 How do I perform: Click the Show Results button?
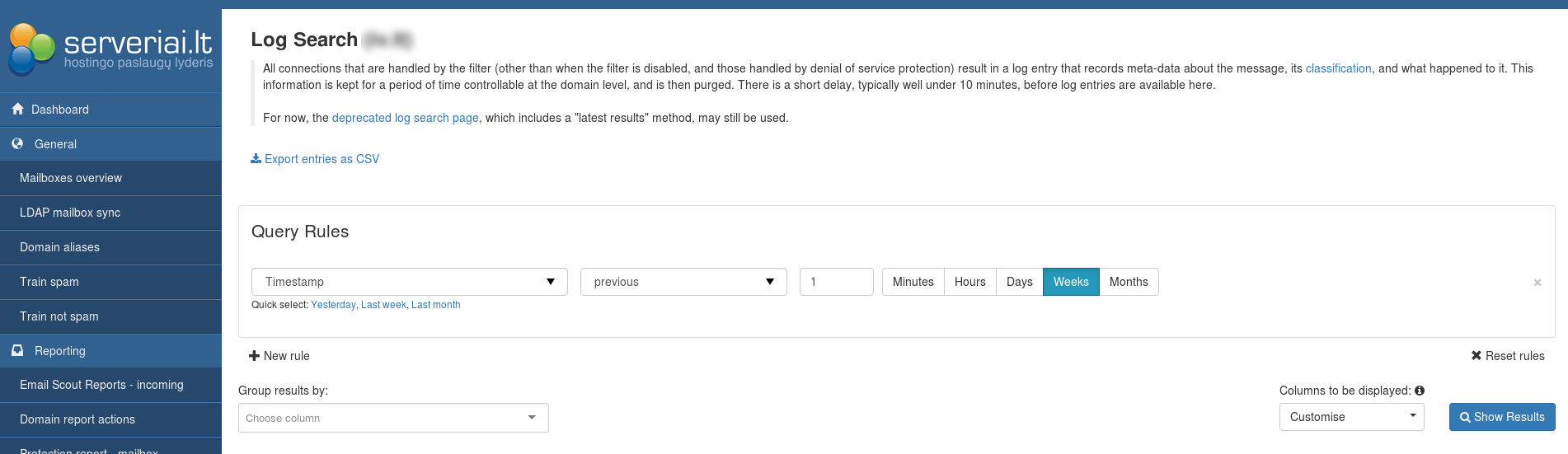tap(1501, 417)
